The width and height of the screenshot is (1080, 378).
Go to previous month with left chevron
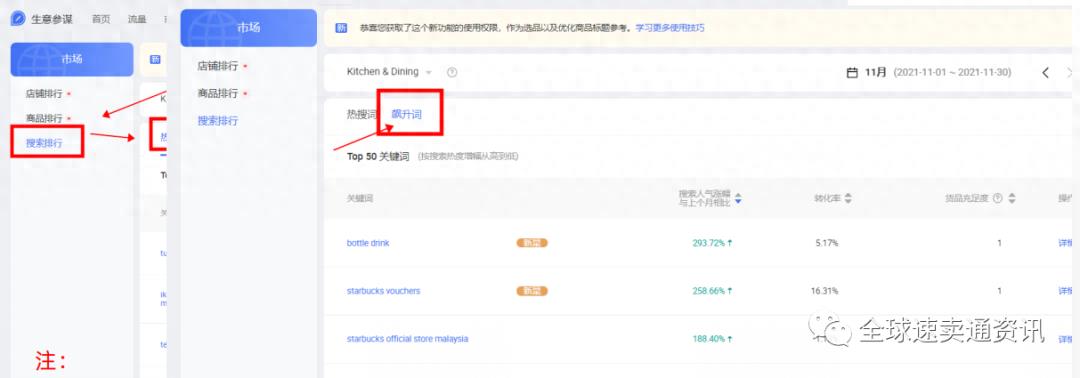(x=1046, y=72)
